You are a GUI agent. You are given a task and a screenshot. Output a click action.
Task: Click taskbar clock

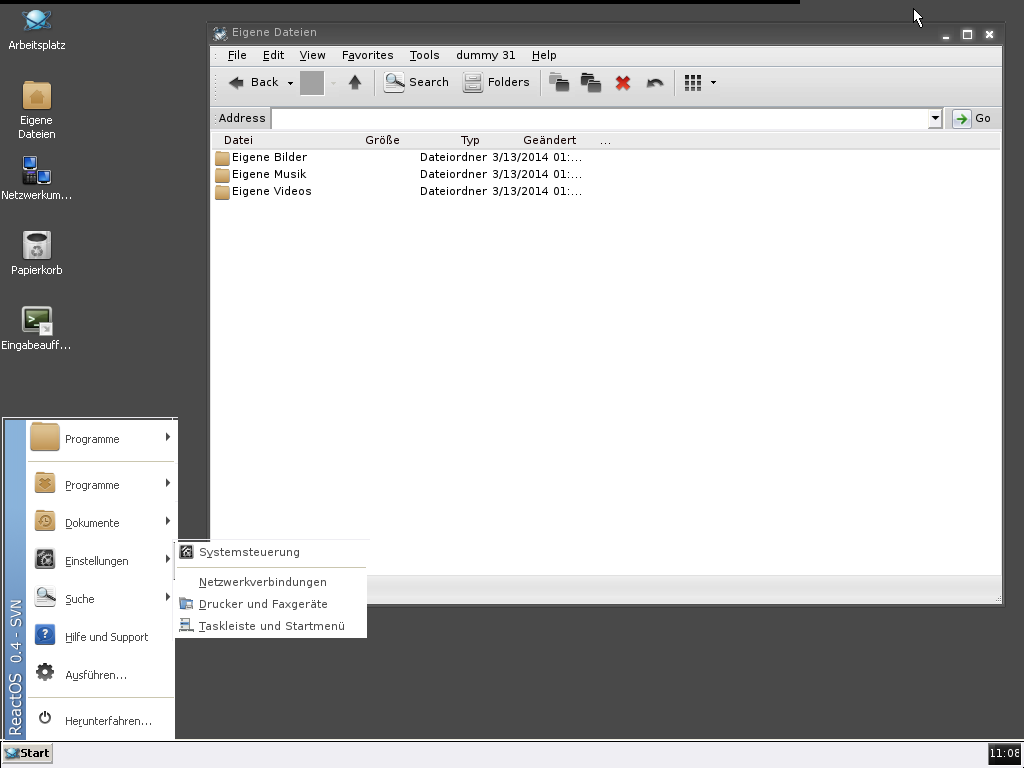[1004, 753]
